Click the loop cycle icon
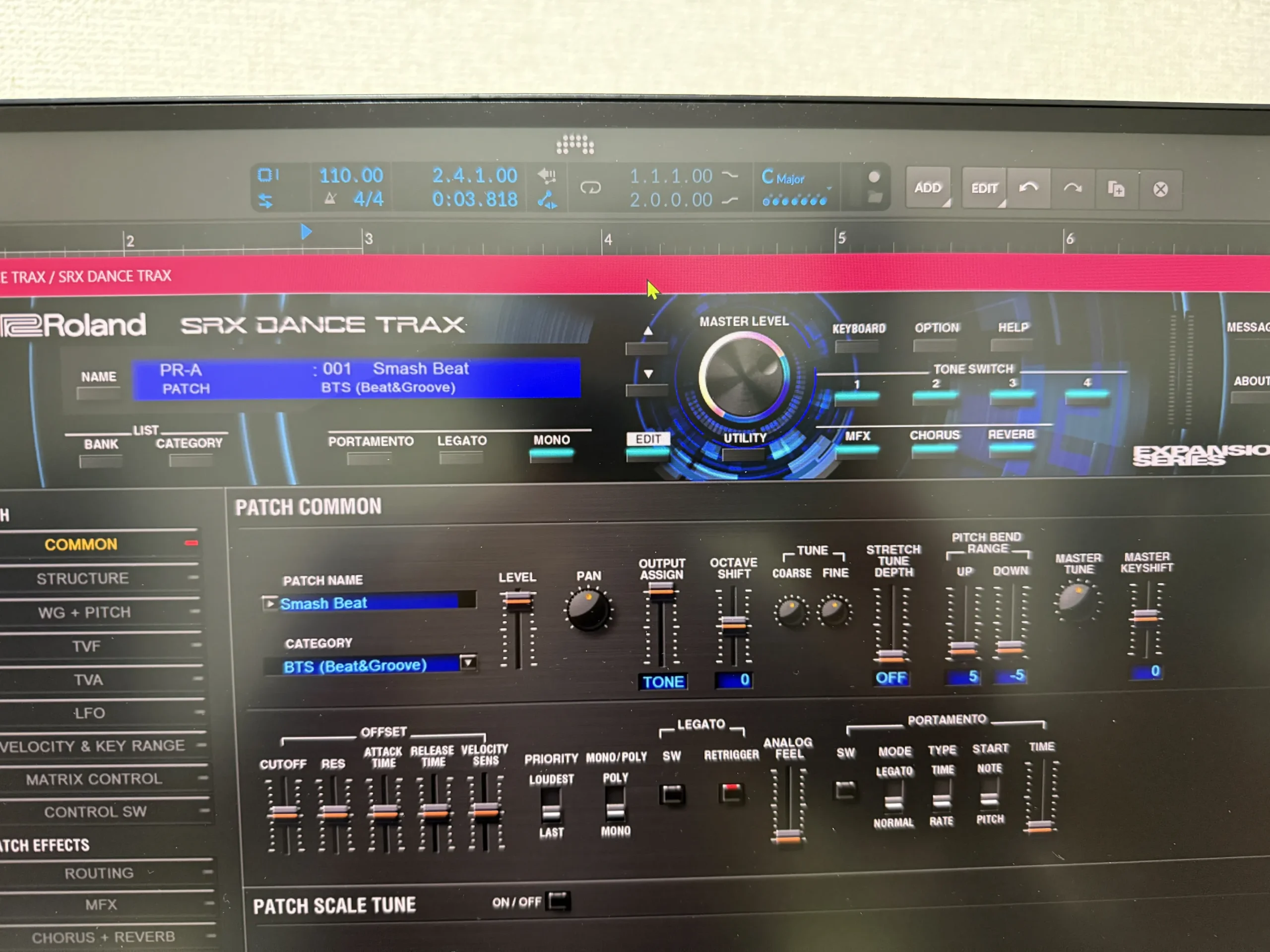Viewport: 1270px width, 952px height. point(590,187)
